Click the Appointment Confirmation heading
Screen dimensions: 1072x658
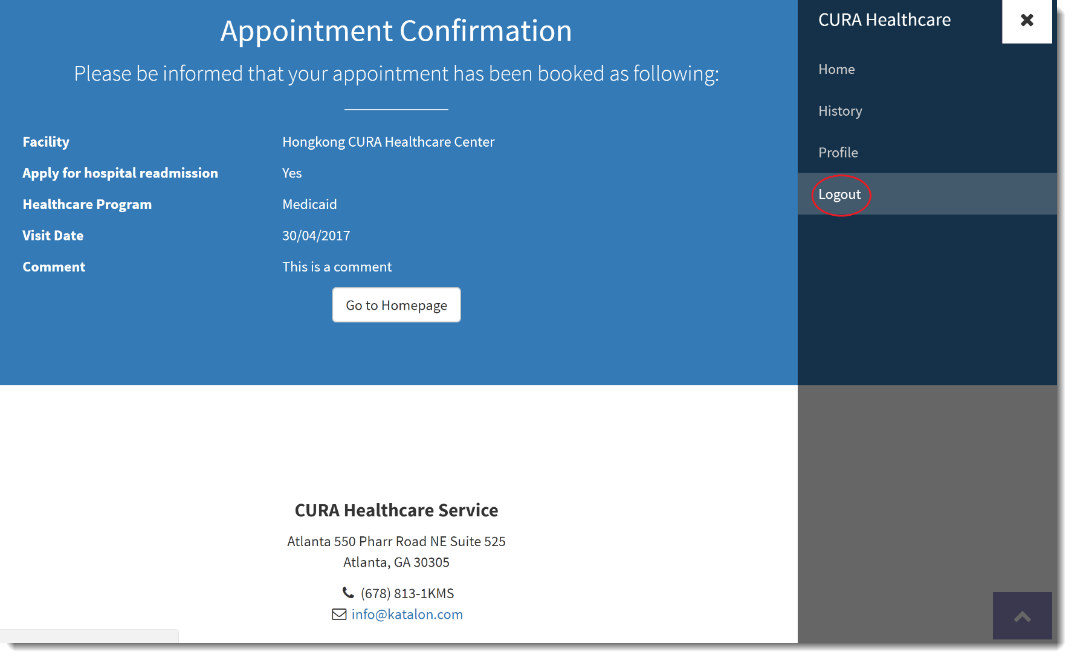396,31
